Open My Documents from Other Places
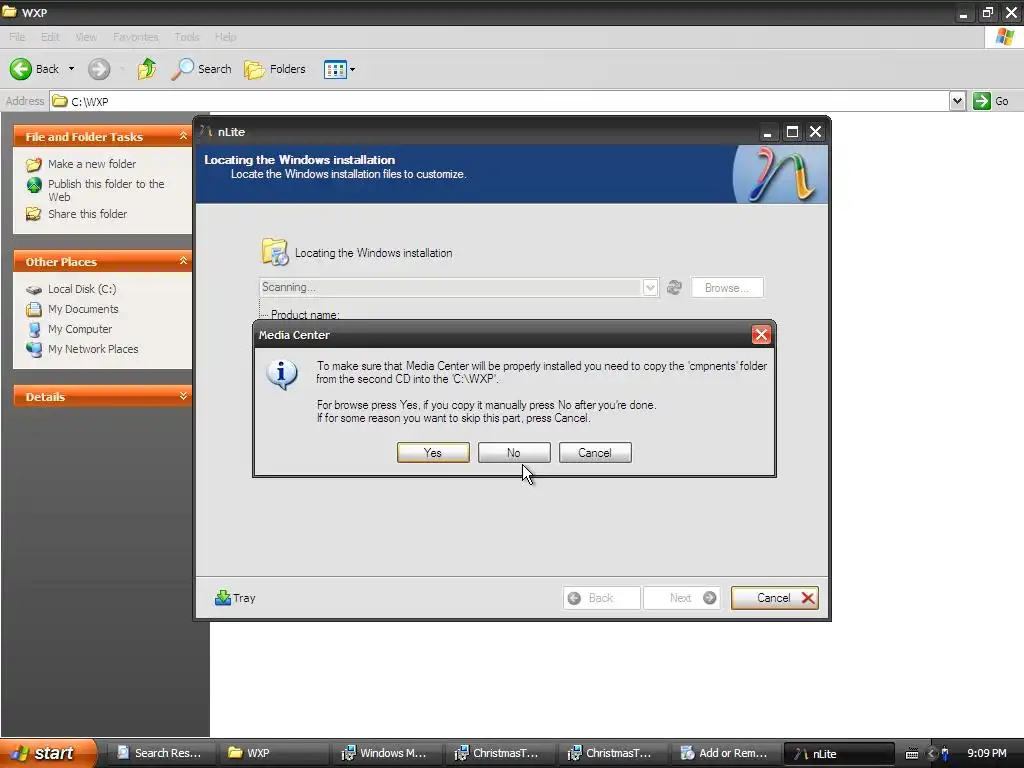1024x768 pixels. [83, 309]
